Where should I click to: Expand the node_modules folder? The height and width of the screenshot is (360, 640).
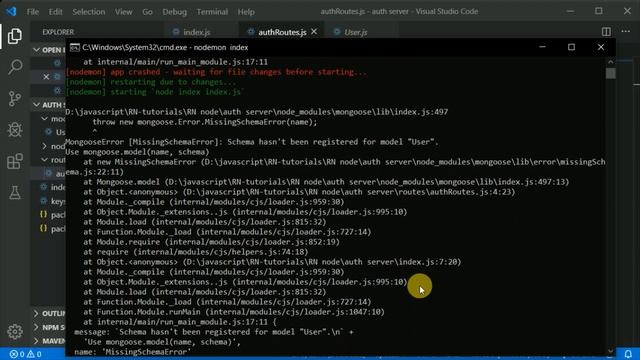coord(52,146)
